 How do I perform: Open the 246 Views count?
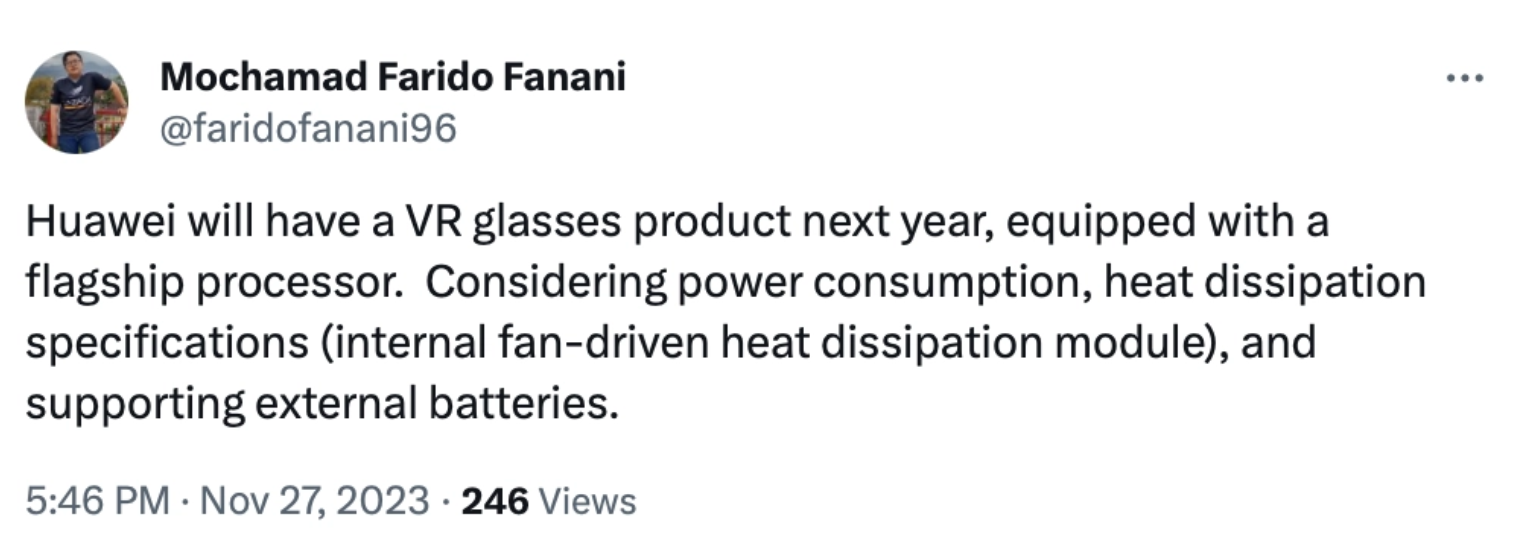click(548, 500)
